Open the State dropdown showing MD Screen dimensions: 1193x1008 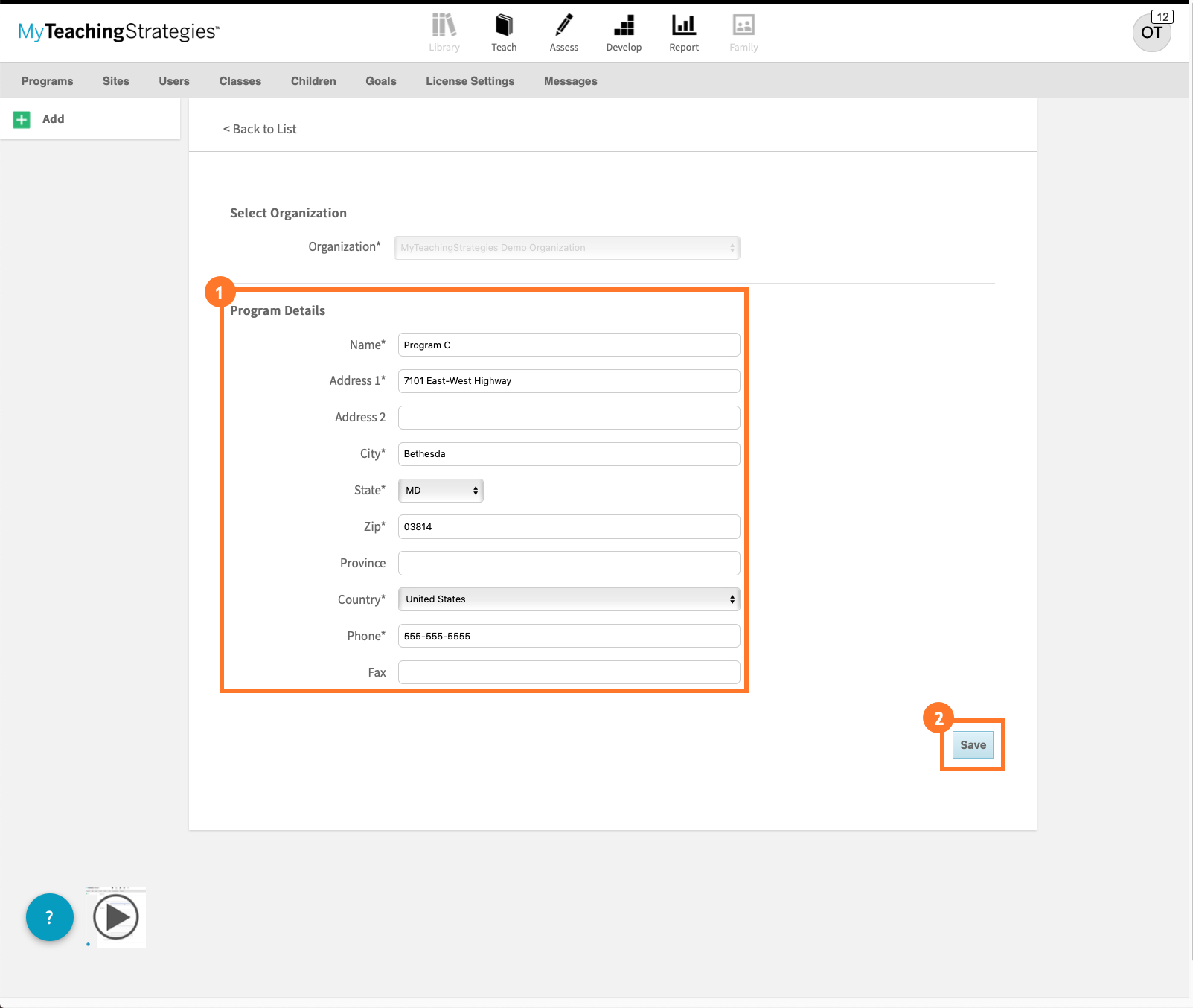pyautogui.click(x=440, y=490)
